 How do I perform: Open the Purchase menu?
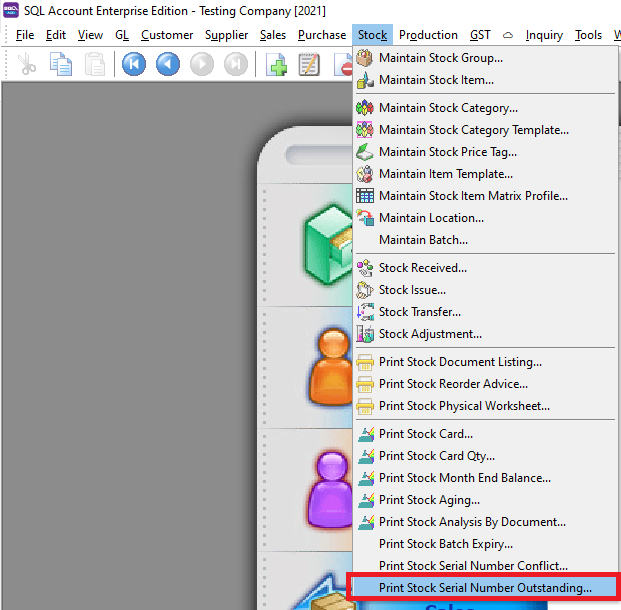(x=322, y=35)
